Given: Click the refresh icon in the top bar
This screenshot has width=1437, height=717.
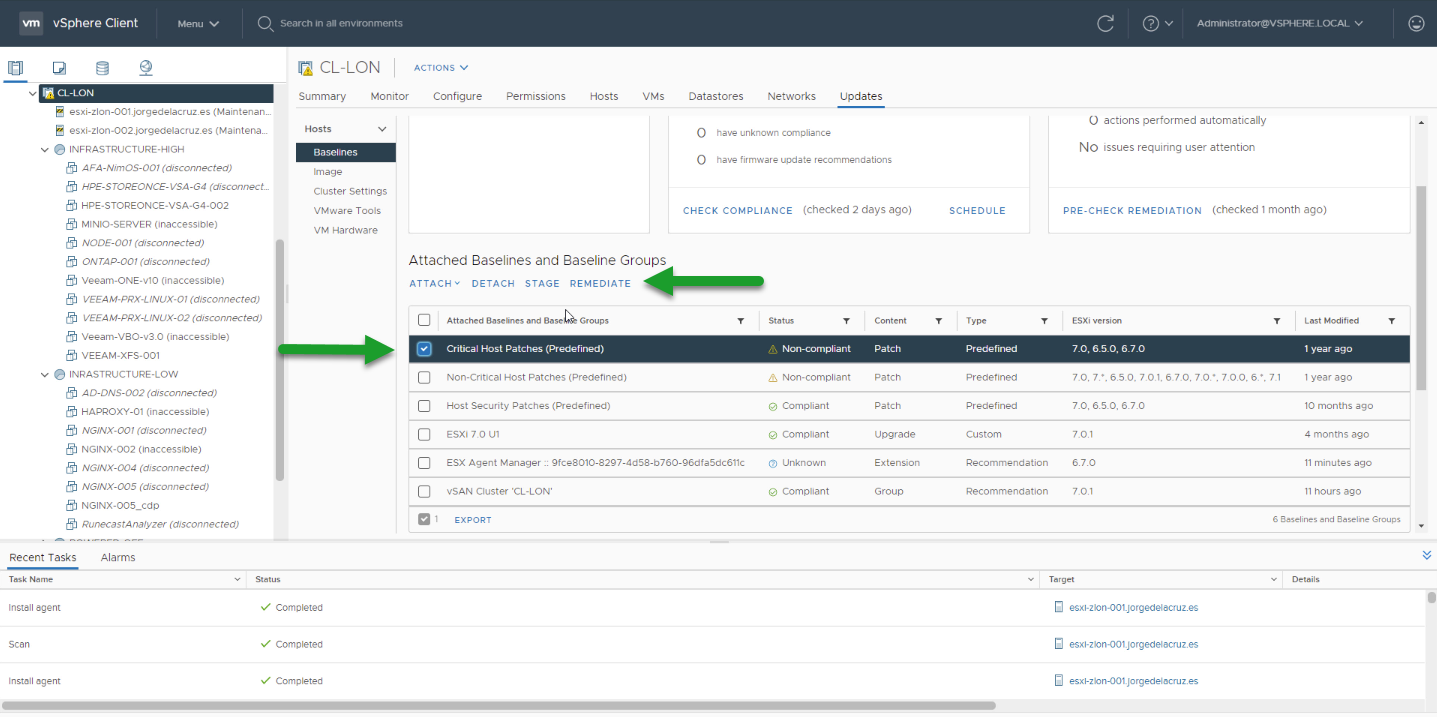Looking at the screenshot, I should (x=1105, y=23).
